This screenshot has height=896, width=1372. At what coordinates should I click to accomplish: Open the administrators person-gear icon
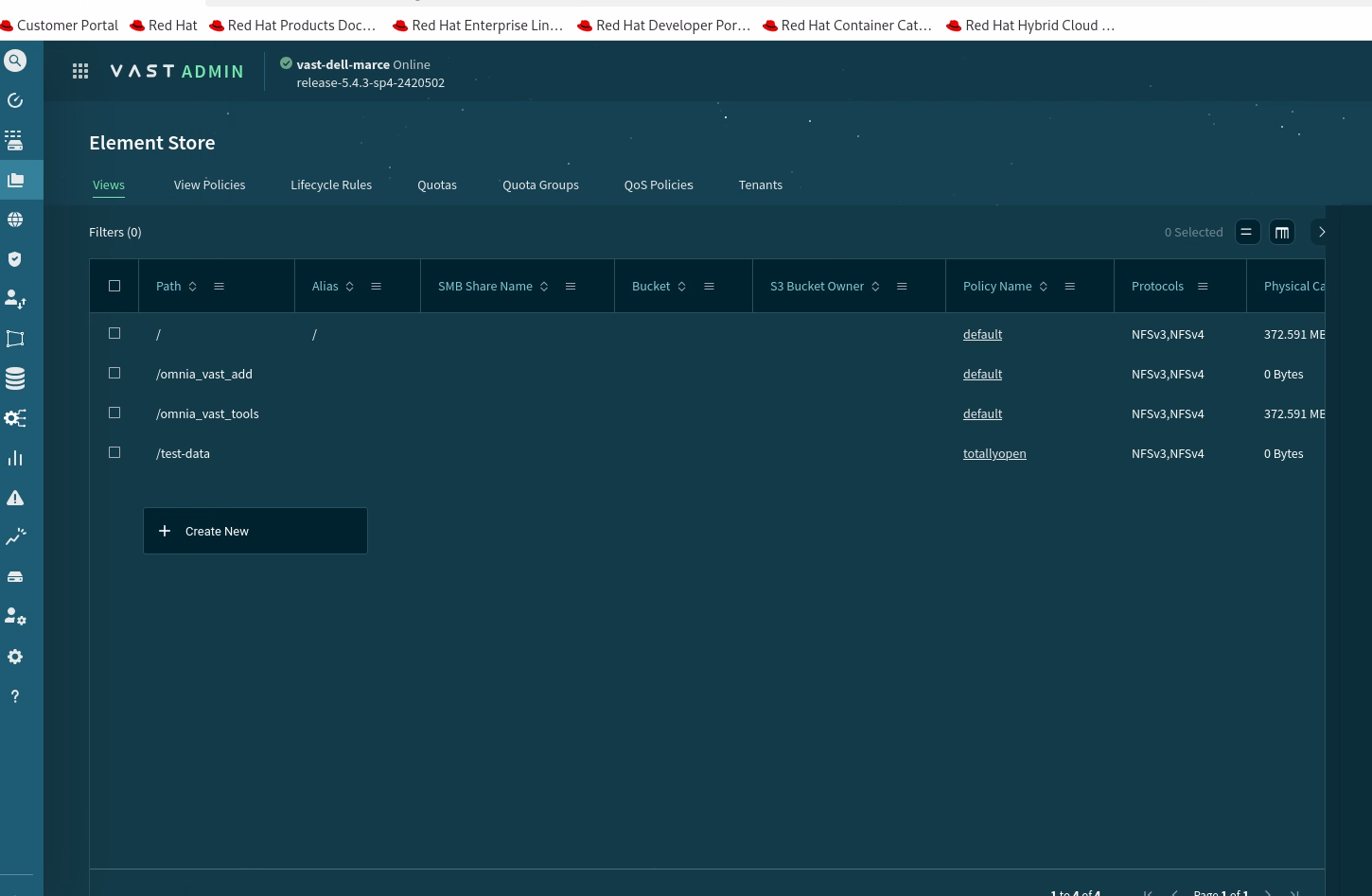click(x=15, y=617)
